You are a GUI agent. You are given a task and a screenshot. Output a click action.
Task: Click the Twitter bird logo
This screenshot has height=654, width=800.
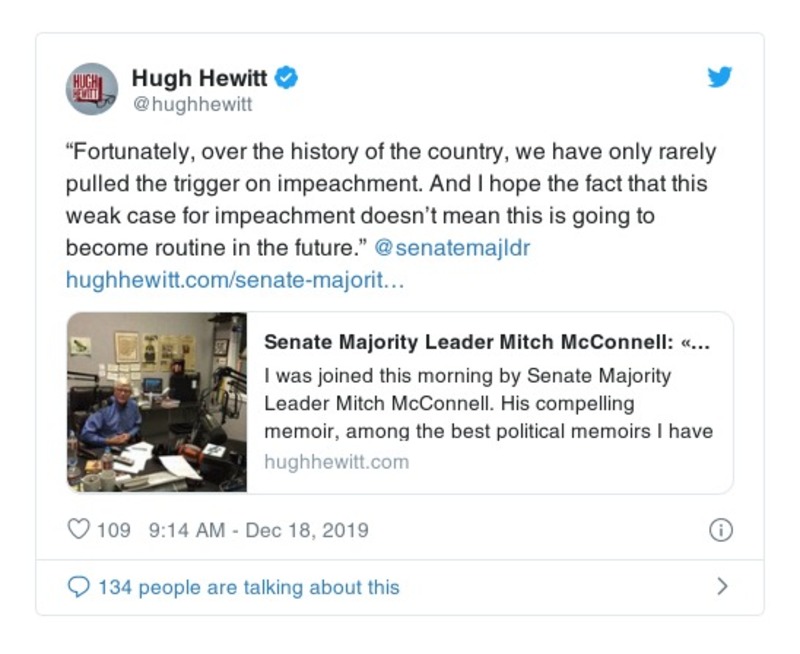tap(720, 77)
